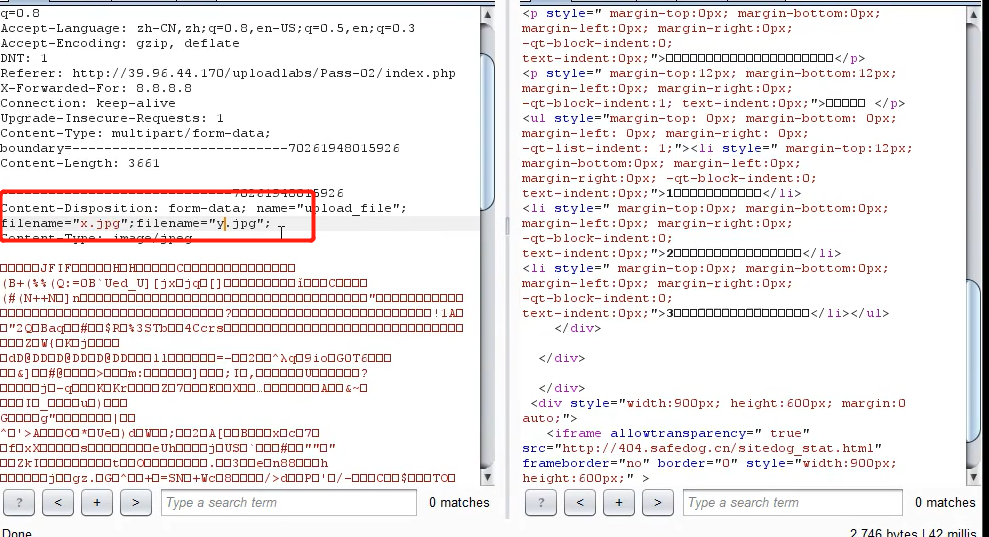Click the Referer header URL line
This screenshot has width=989, height=537.
(228, 73)
